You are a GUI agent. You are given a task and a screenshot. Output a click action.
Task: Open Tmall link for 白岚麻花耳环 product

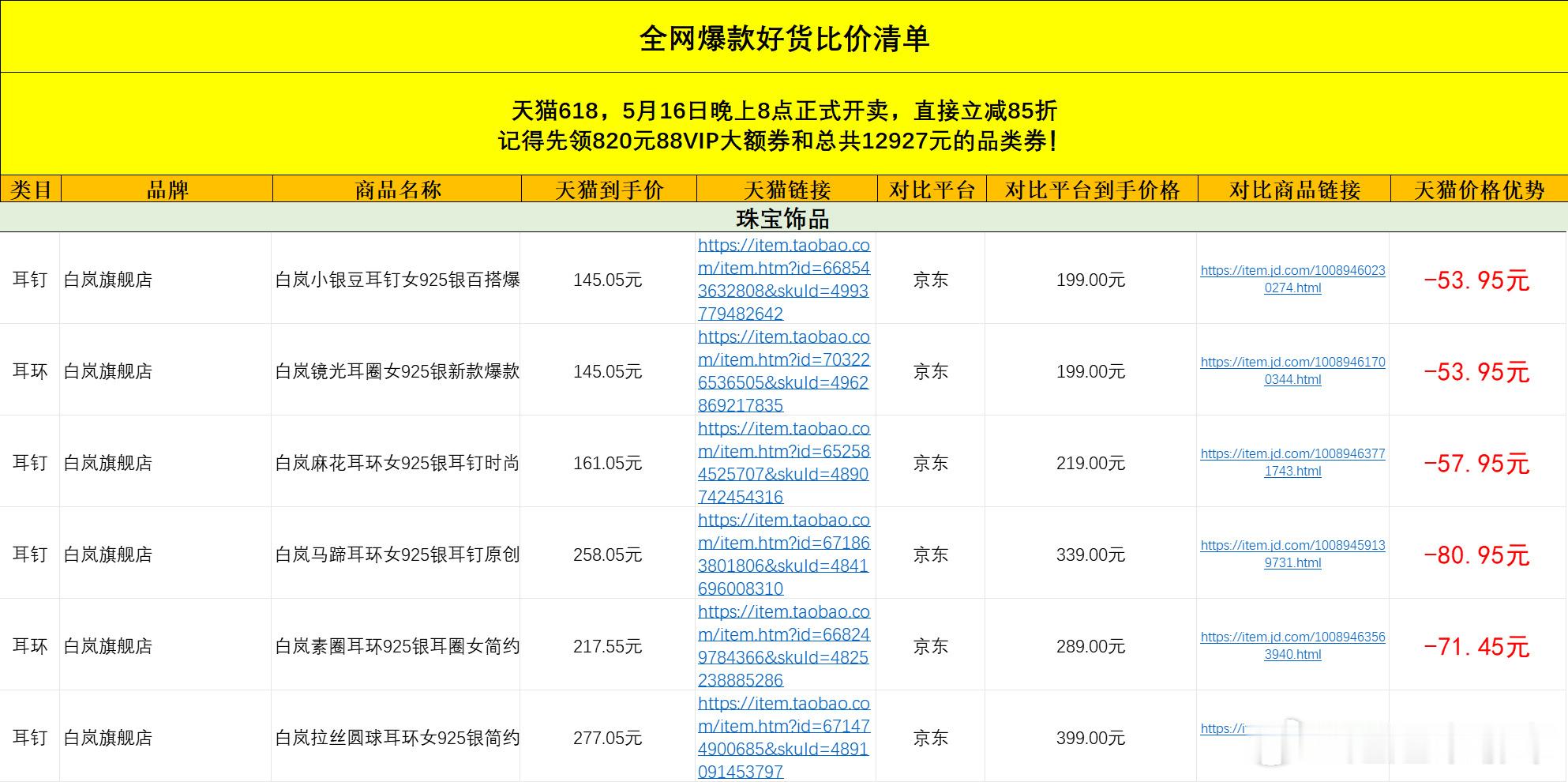784,462
